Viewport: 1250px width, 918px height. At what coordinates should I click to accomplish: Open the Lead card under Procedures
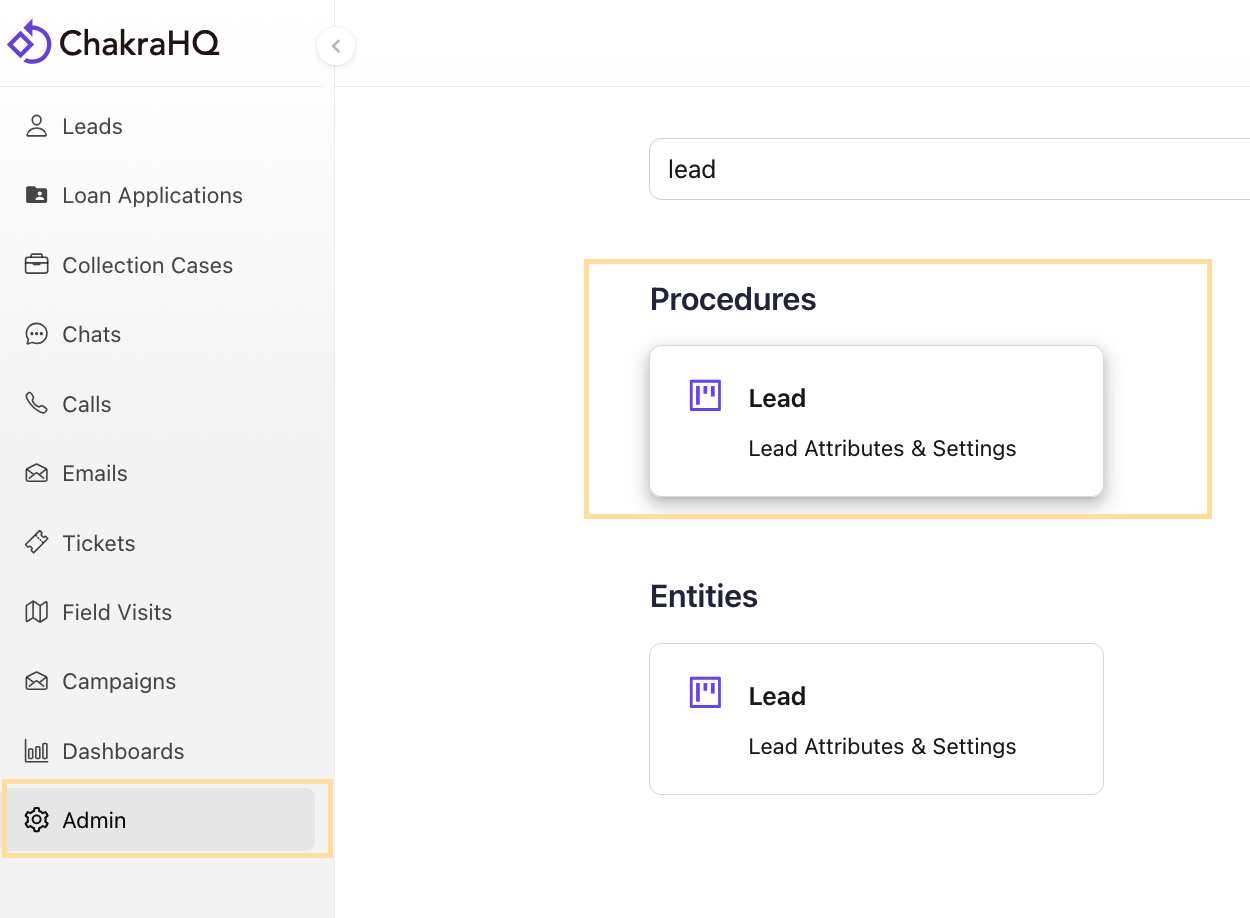coord(876,421)
